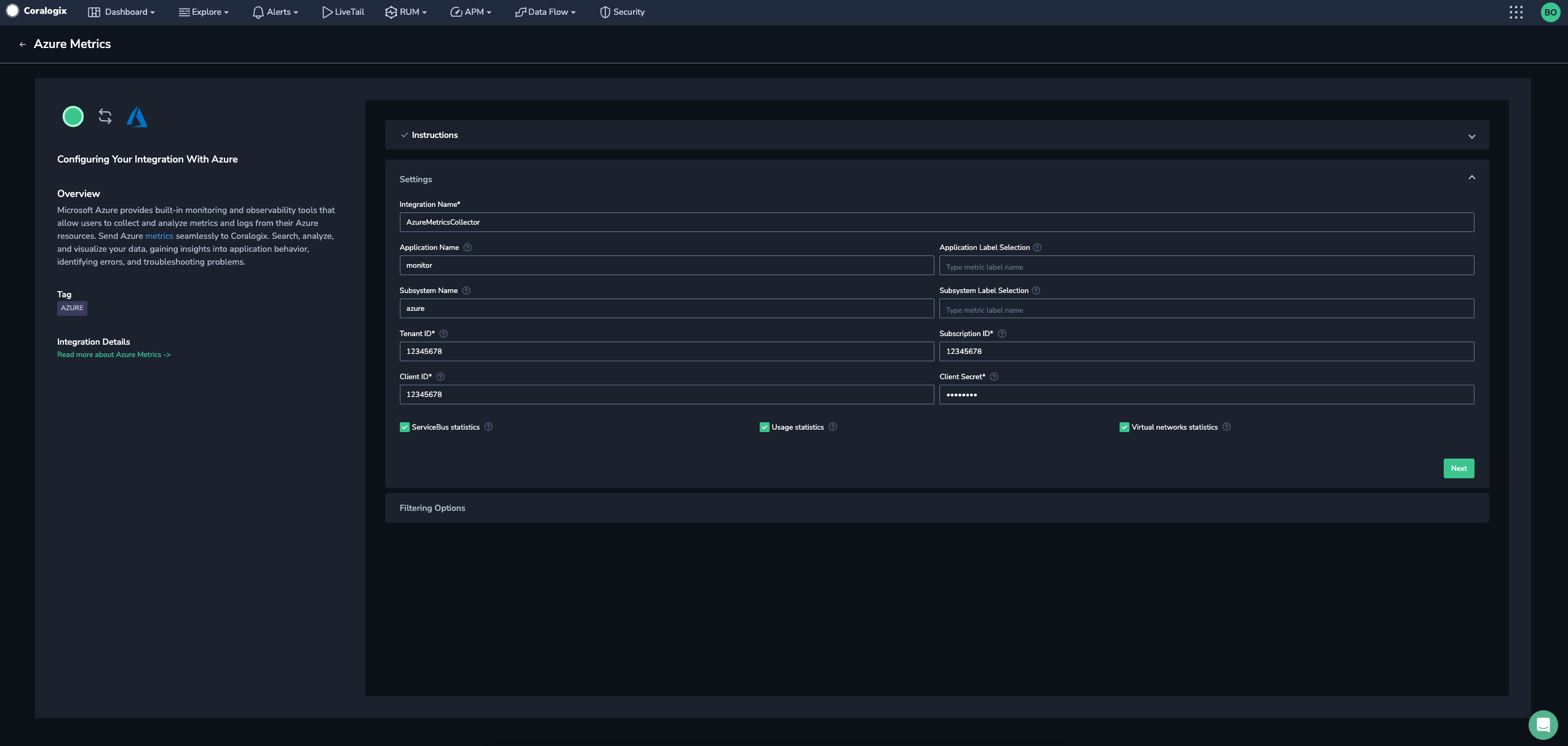Show help for Client ID

pyautogui.click(x=440, y=377)
